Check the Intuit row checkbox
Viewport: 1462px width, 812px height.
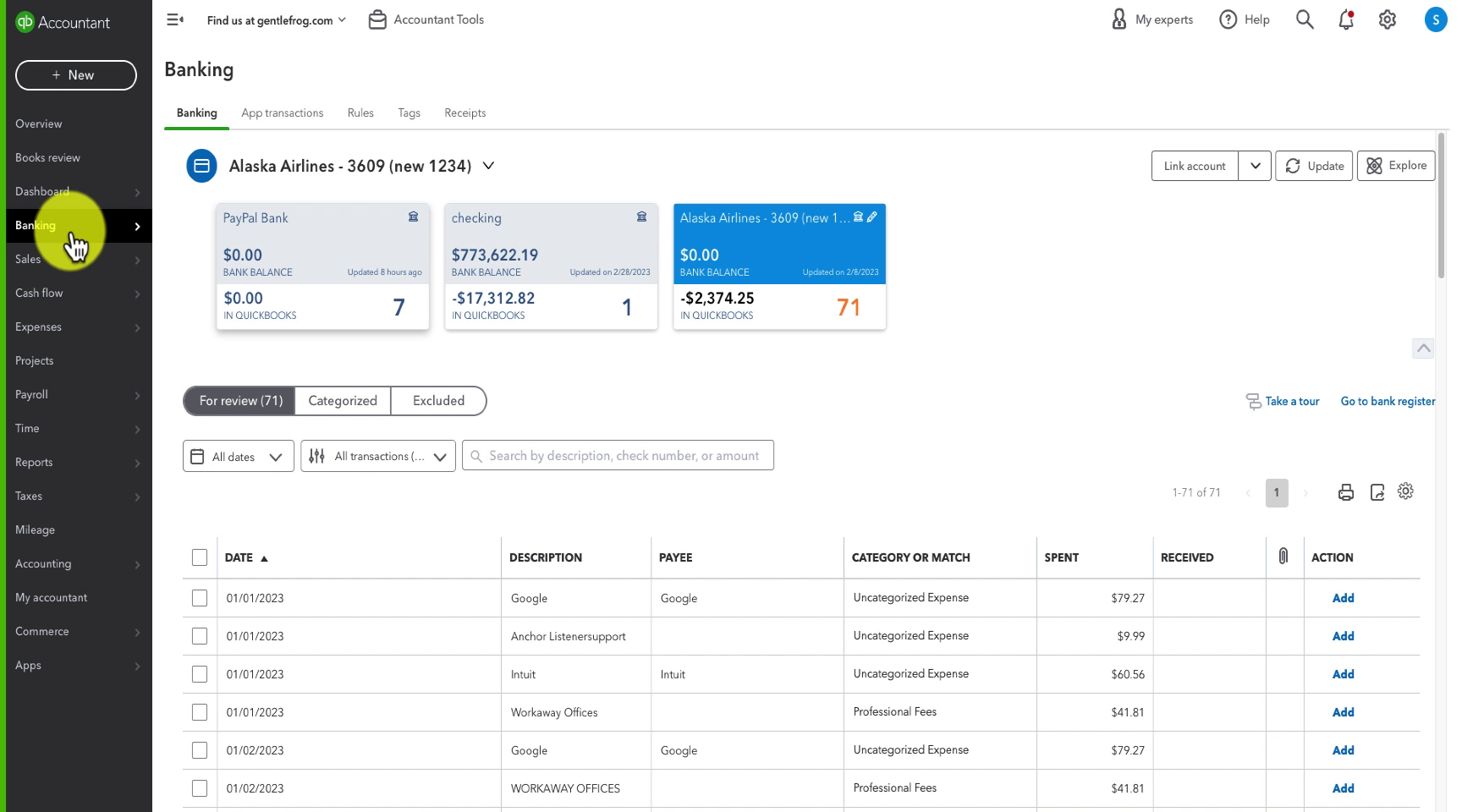[200, 674]
